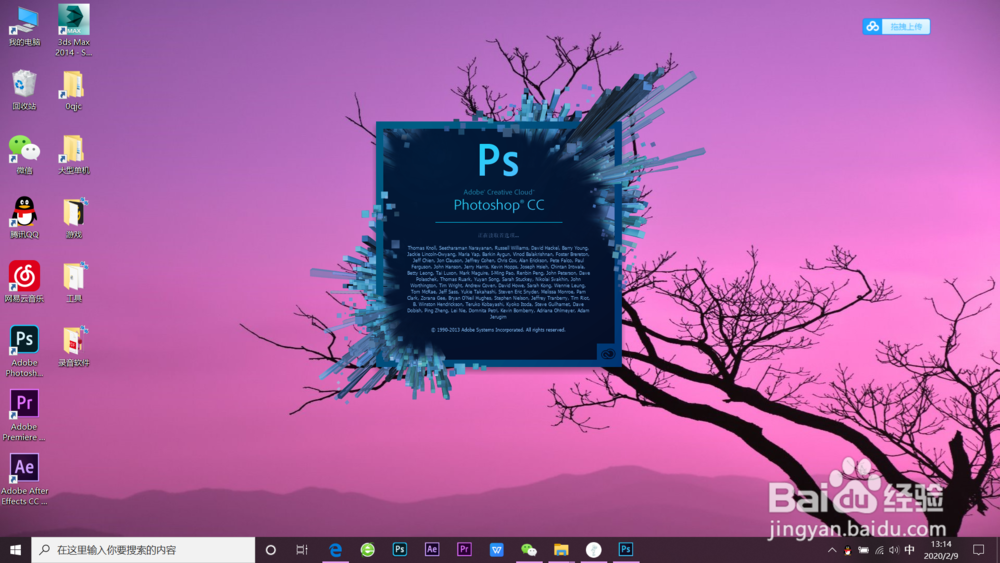Select the Adobe After Effects CC shortcut

pos(24,479)
